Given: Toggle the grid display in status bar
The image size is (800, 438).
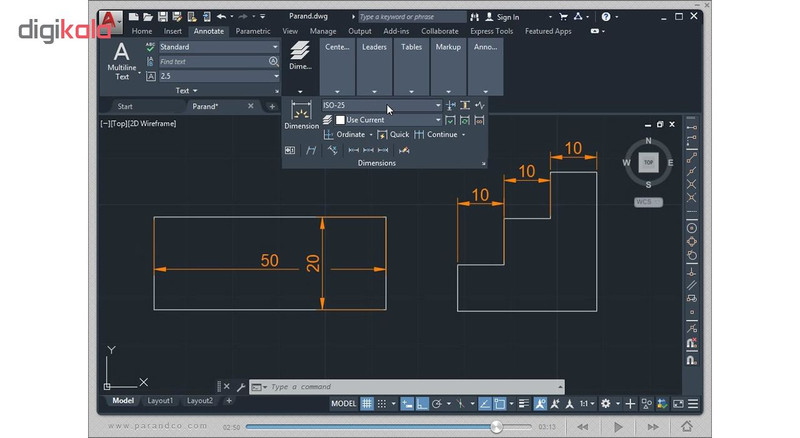Looking at the screenshot, I should tap(367, 404).
